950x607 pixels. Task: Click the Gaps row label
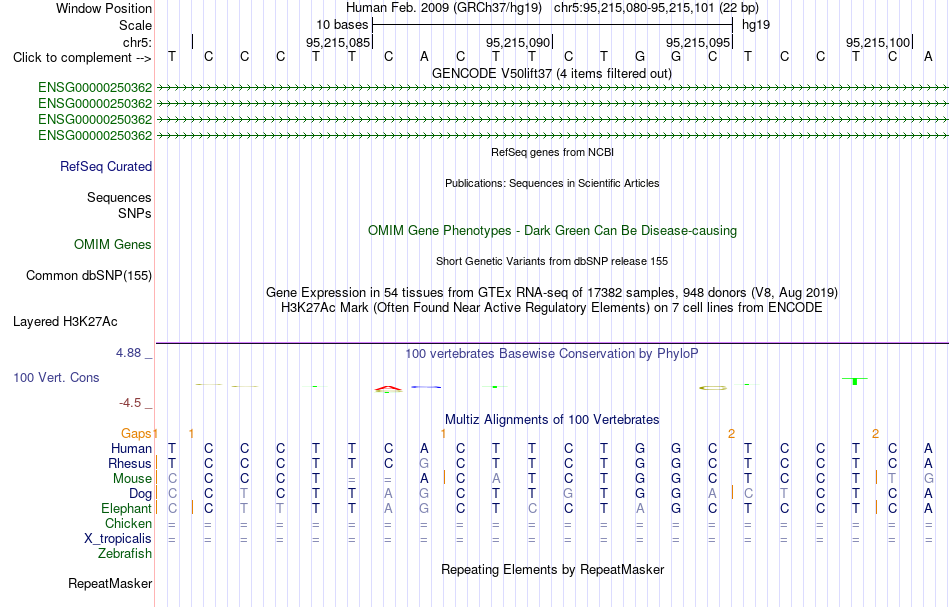(136, 433)
